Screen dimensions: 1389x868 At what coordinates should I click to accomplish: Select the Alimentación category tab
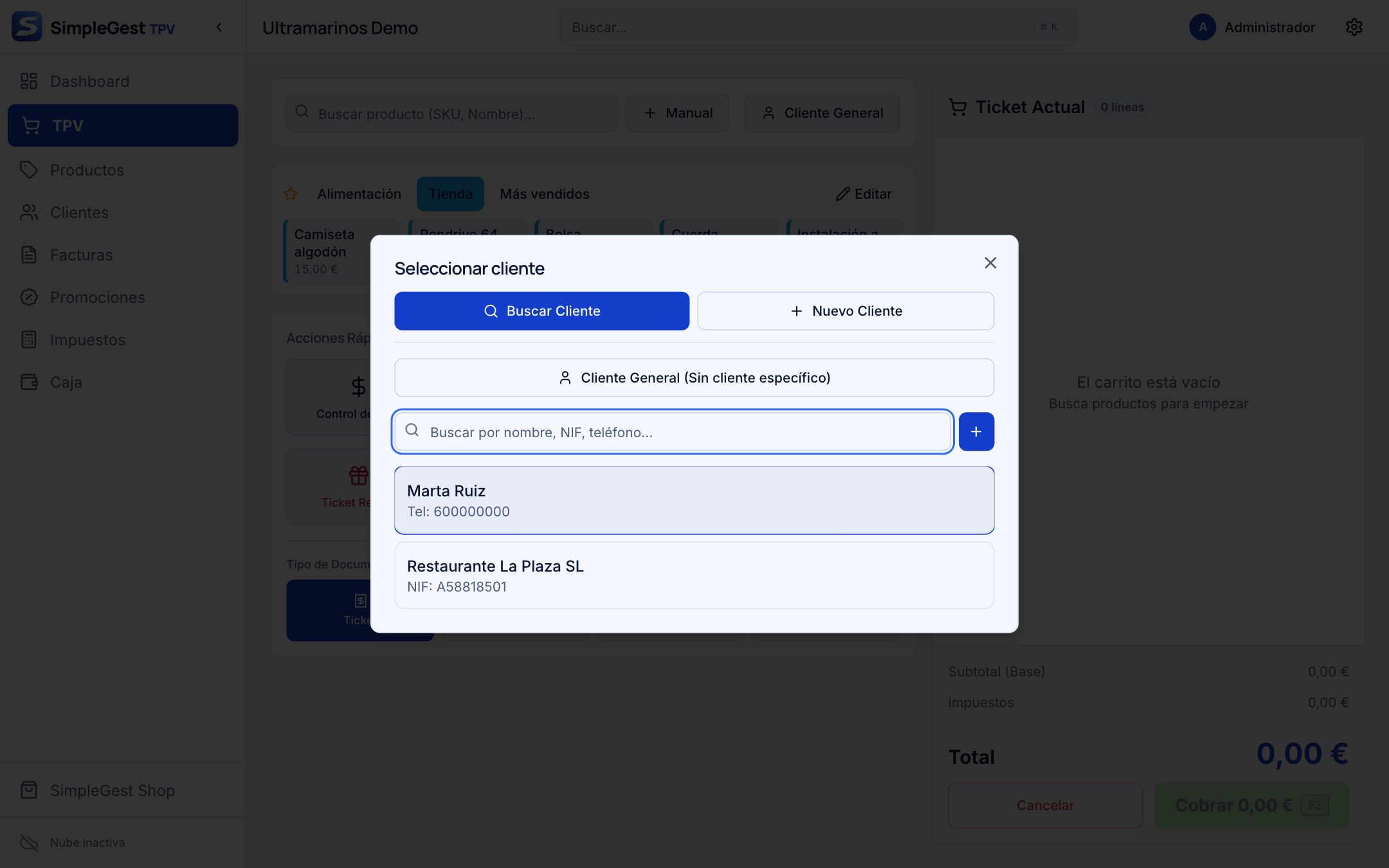(359, 194)
